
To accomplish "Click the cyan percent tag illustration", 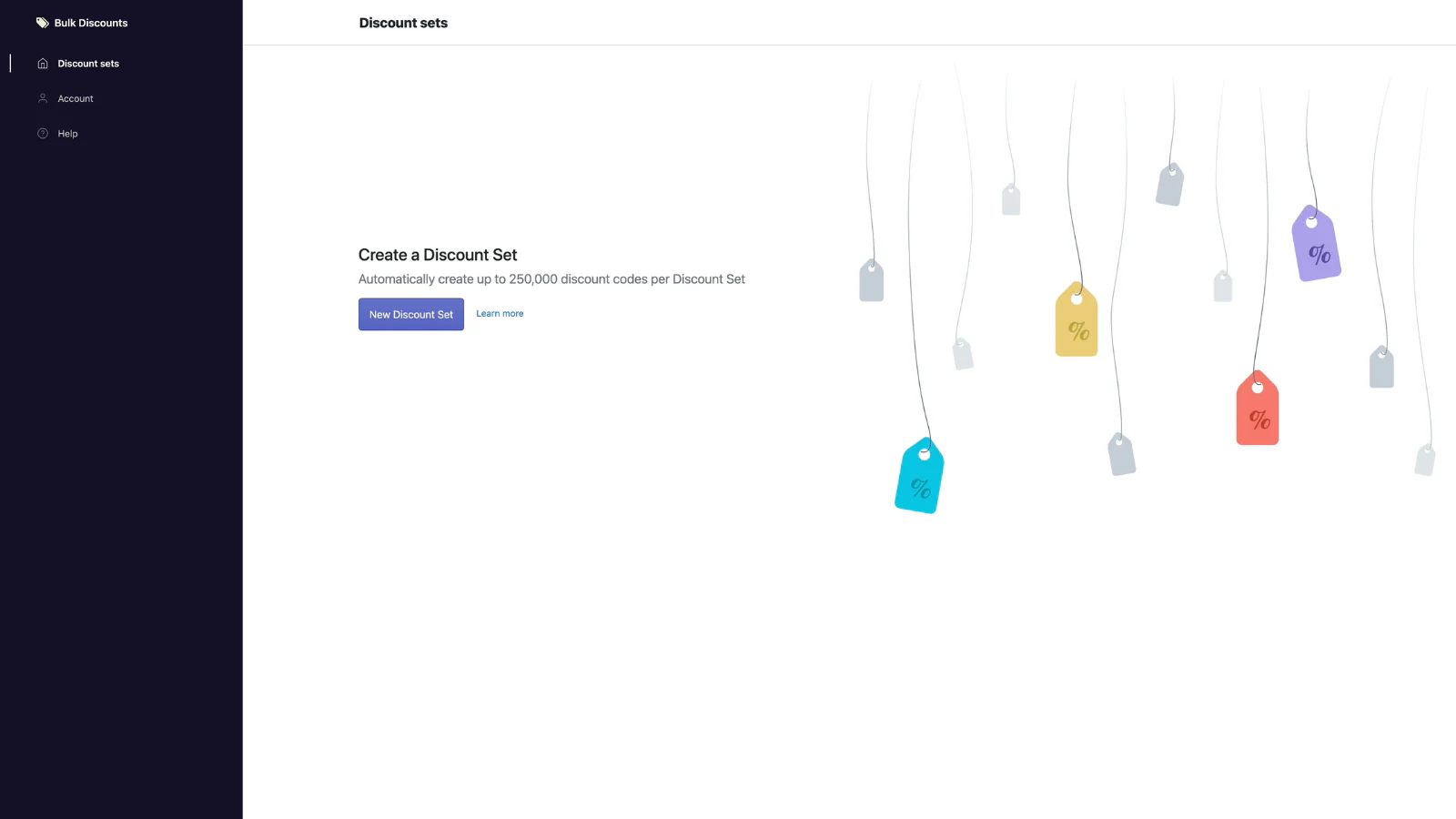I will tap(919, 478).
